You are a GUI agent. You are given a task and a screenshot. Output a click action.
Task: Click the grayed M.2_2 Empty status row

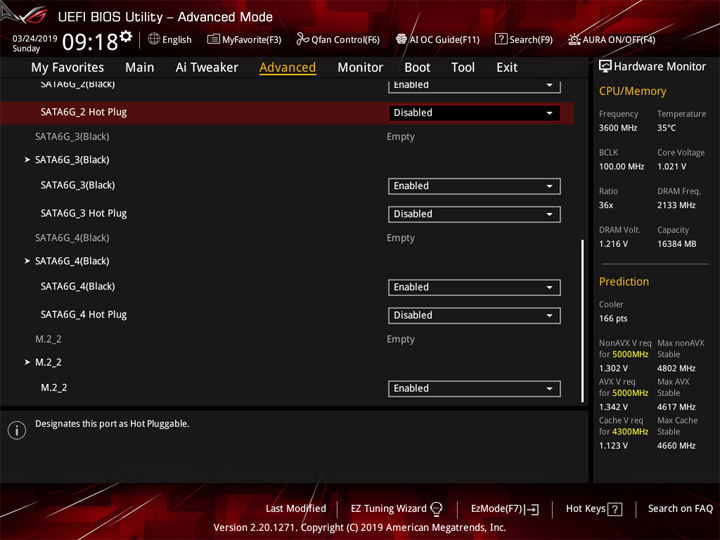tap(225, 339)
